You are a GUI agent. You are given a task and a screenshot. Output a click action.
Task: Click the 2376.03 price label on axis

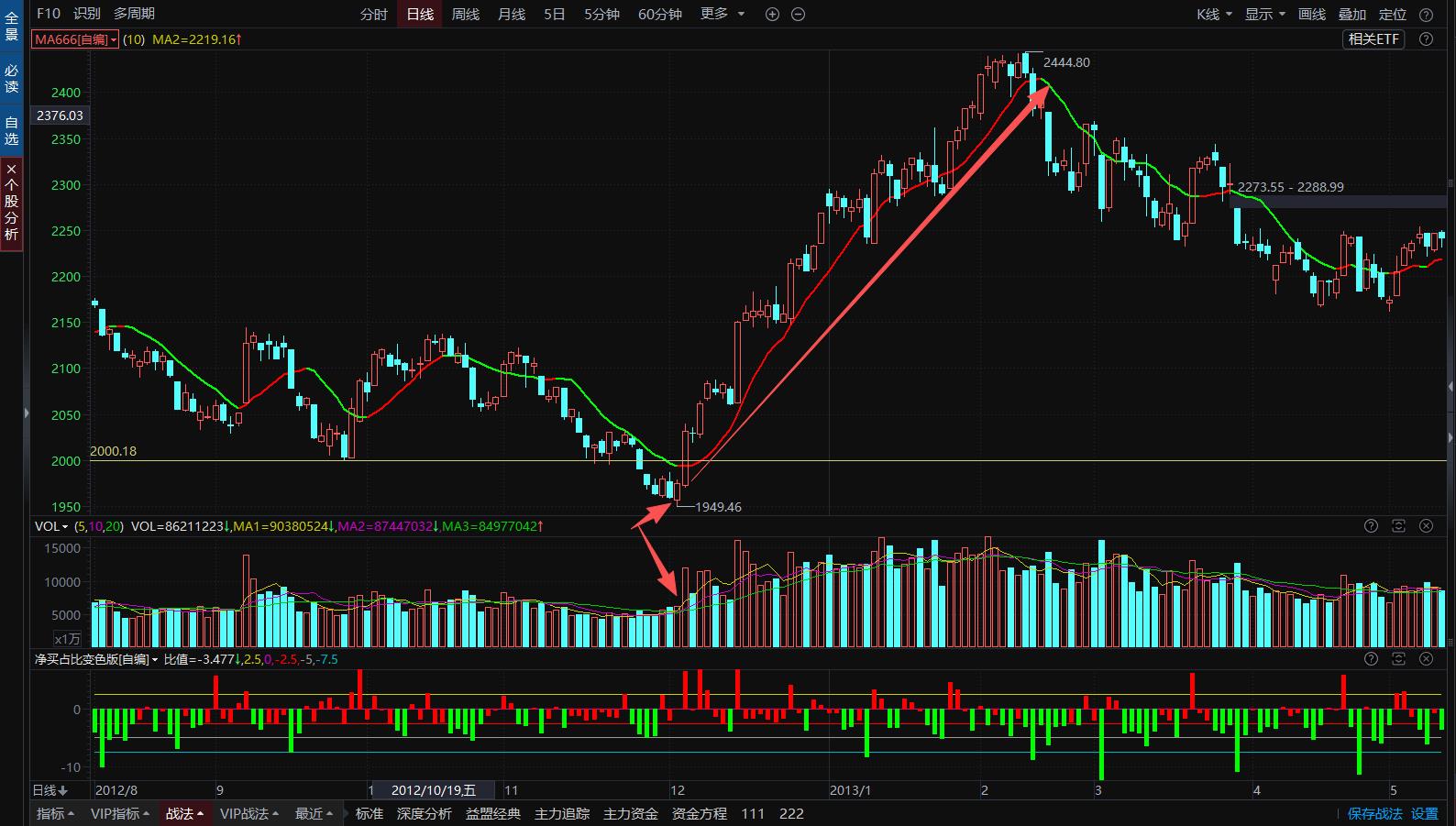point(60,116)
